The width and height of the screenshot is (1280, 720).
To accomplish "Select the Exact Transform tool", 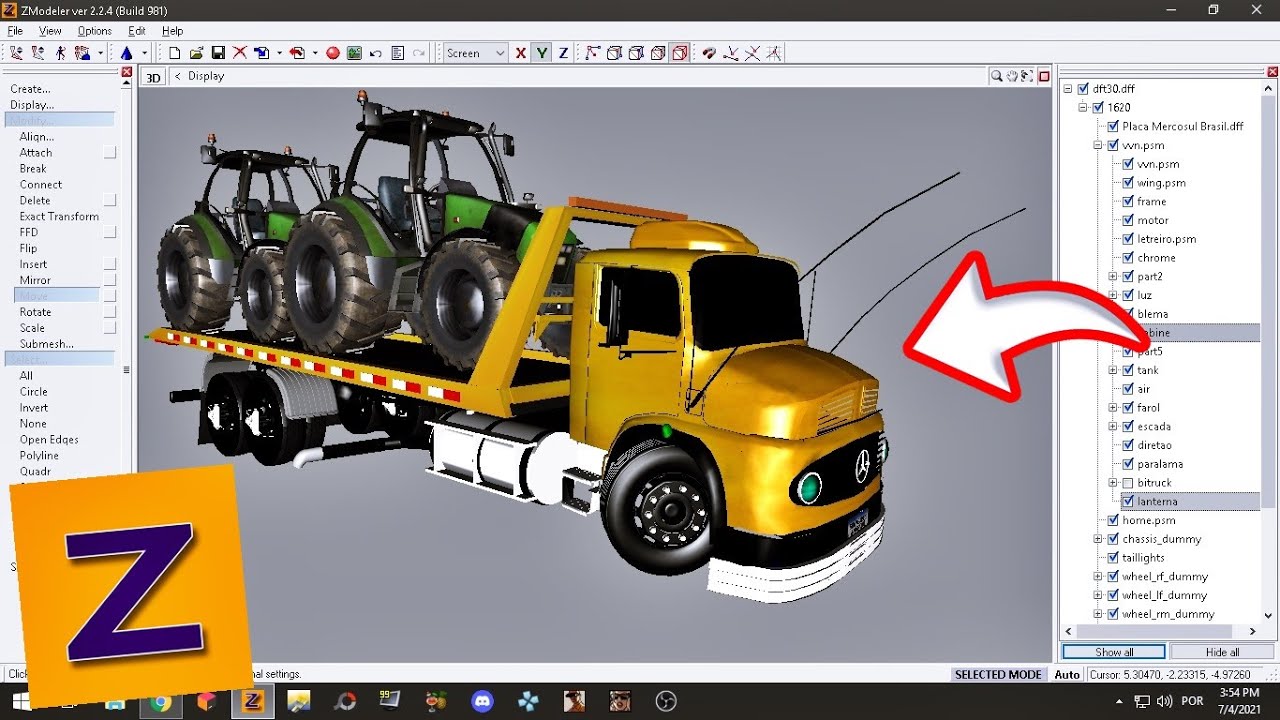I will (59, 216).
